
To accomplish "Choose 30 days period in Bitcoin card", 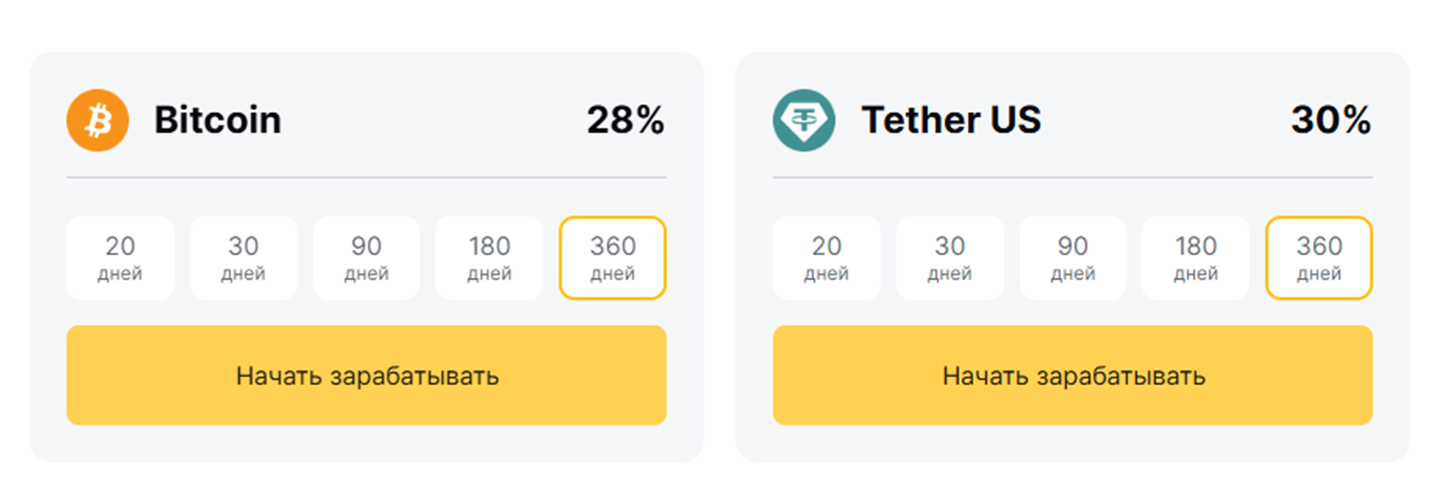I will pos(244,258).
